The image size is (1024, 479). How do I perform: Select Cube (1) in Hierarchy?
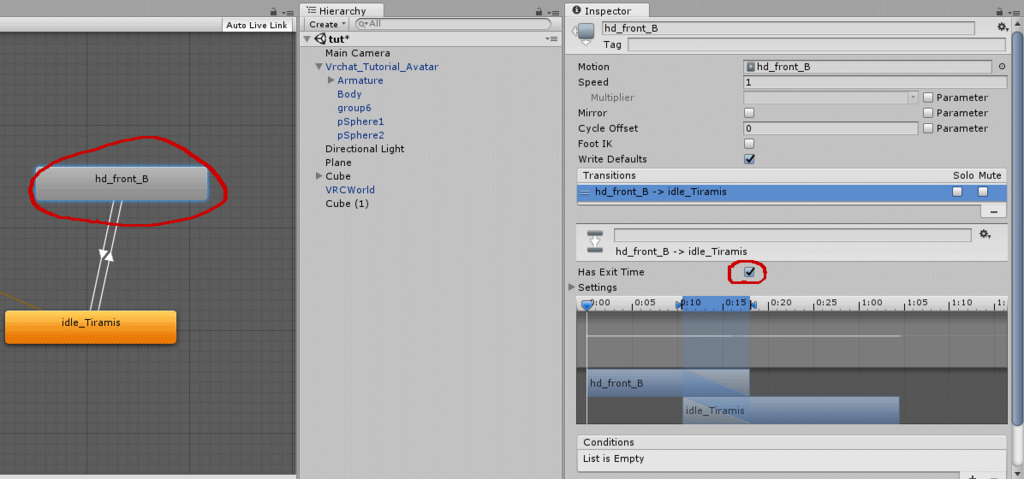tap(347, 204)
